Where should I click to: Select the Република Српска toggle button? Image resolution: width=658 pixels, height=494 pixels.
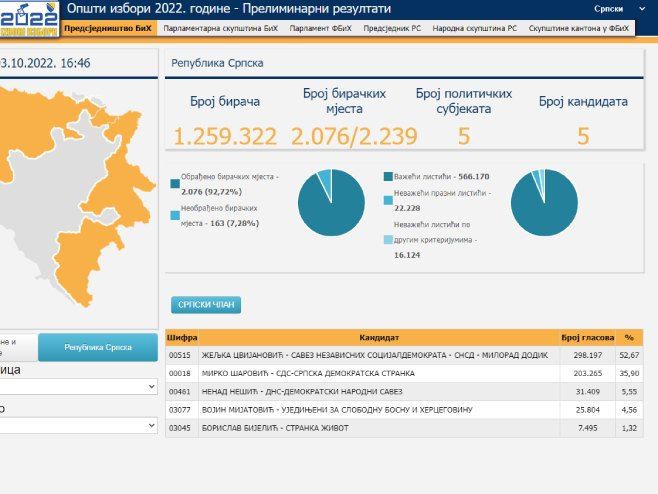coord(98,347)
